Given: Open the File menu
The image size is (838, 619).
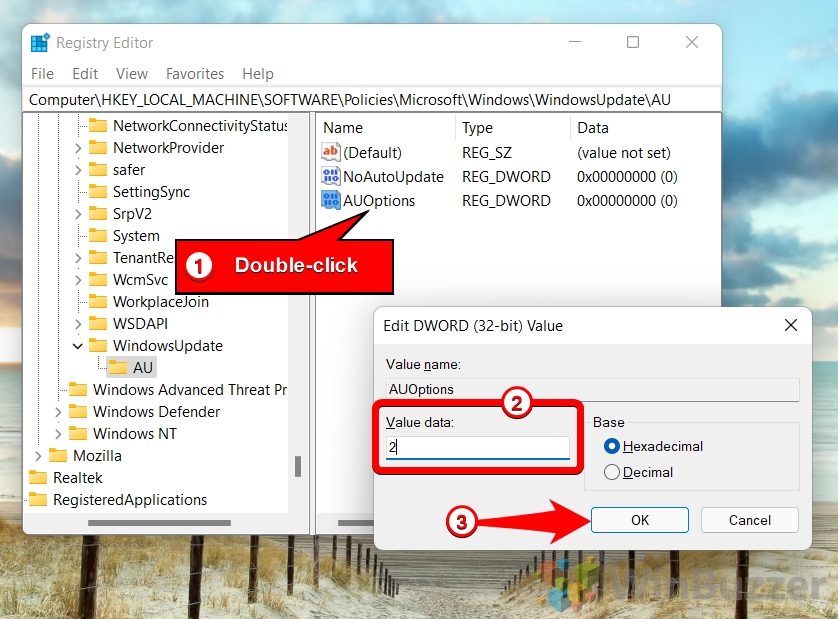Looking at the screenshot, I should tap(42, 74).
